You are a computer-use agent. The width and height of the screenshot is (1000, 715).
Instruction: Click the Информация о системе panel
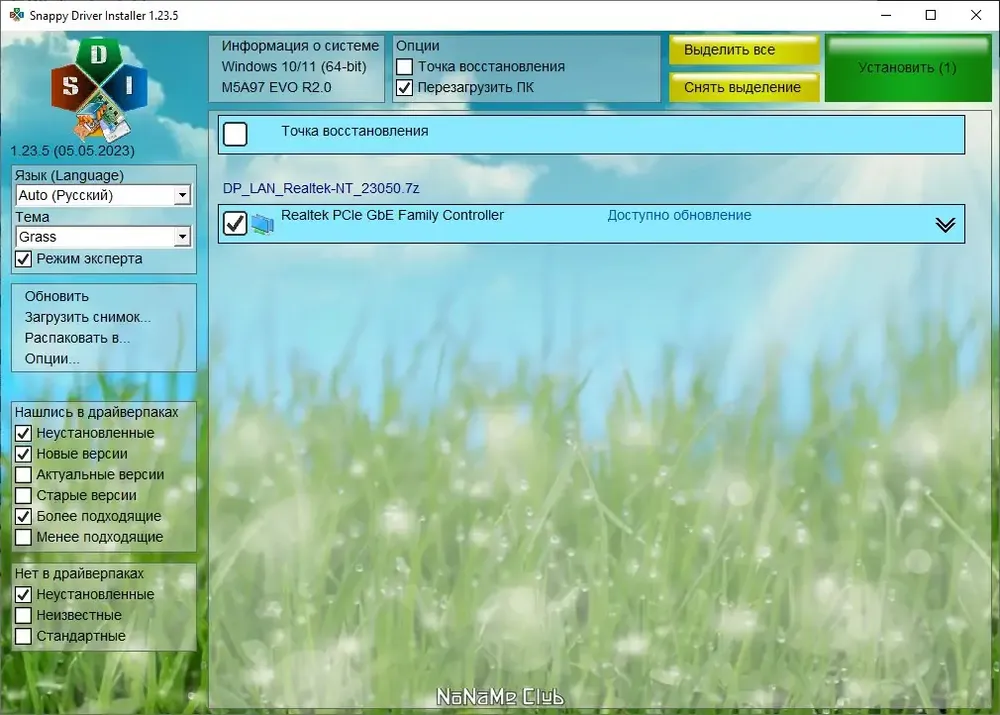click(x=297, y=68)
